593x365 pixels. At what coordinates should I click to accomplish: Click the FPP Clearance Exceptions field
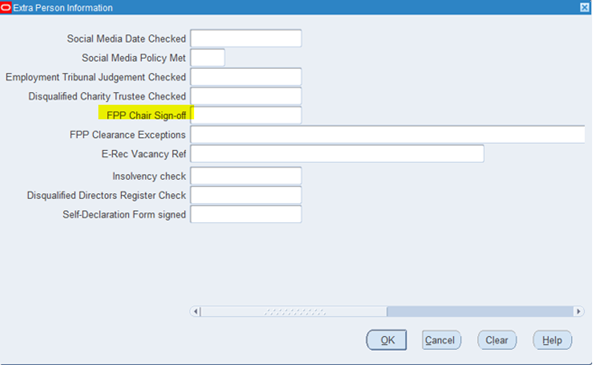pos(388,134)
